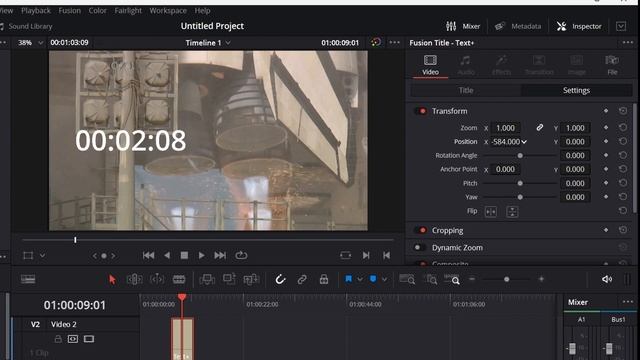Screen dimensions: 640x360
Task: Expand the Inspector panel with the top-right arrow box
Action: point(621,26)
